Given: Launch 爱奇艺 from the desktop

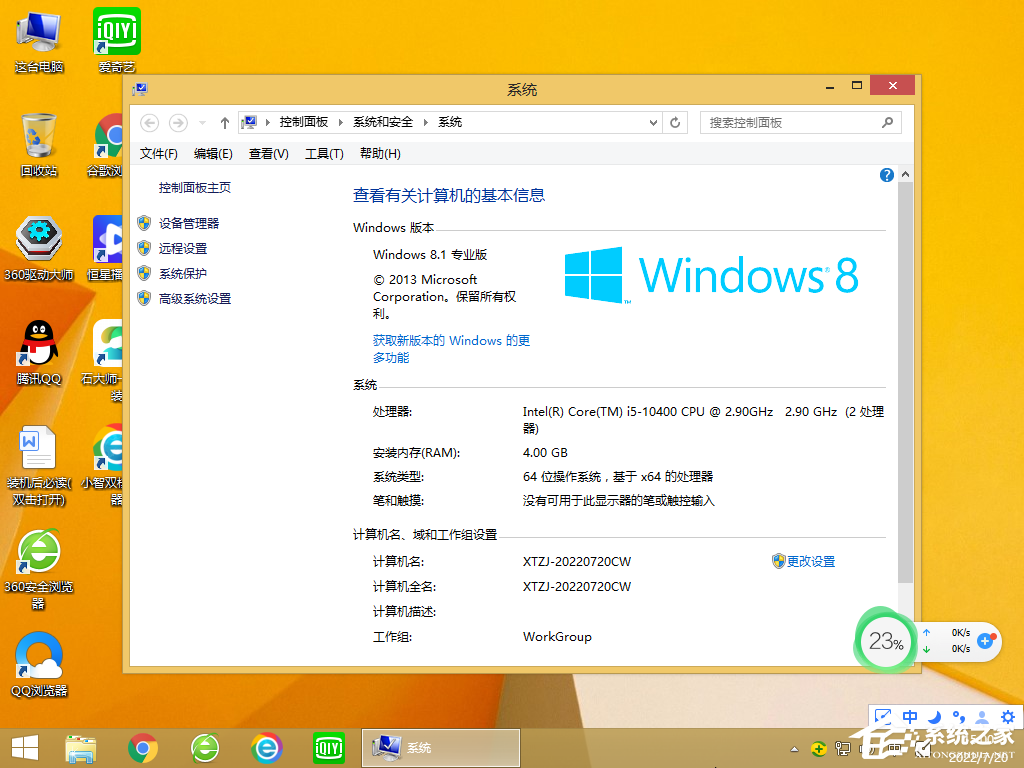Looking at the screenshot, I should [x=115, y=30].
